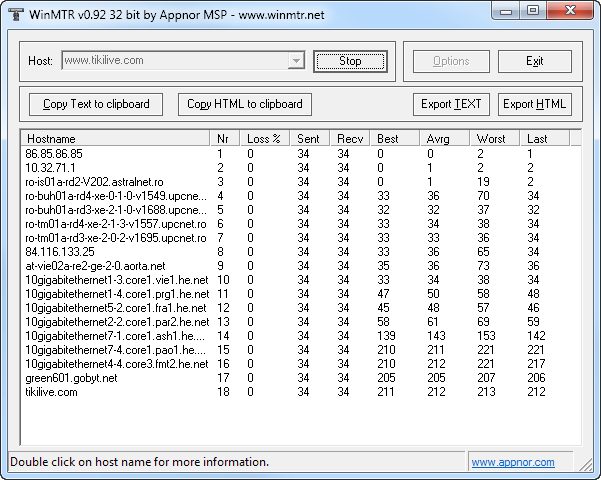Screen dimensions: 601x480
Task: Select the tikilive.com host row
Action: click(x=301, y=391)
